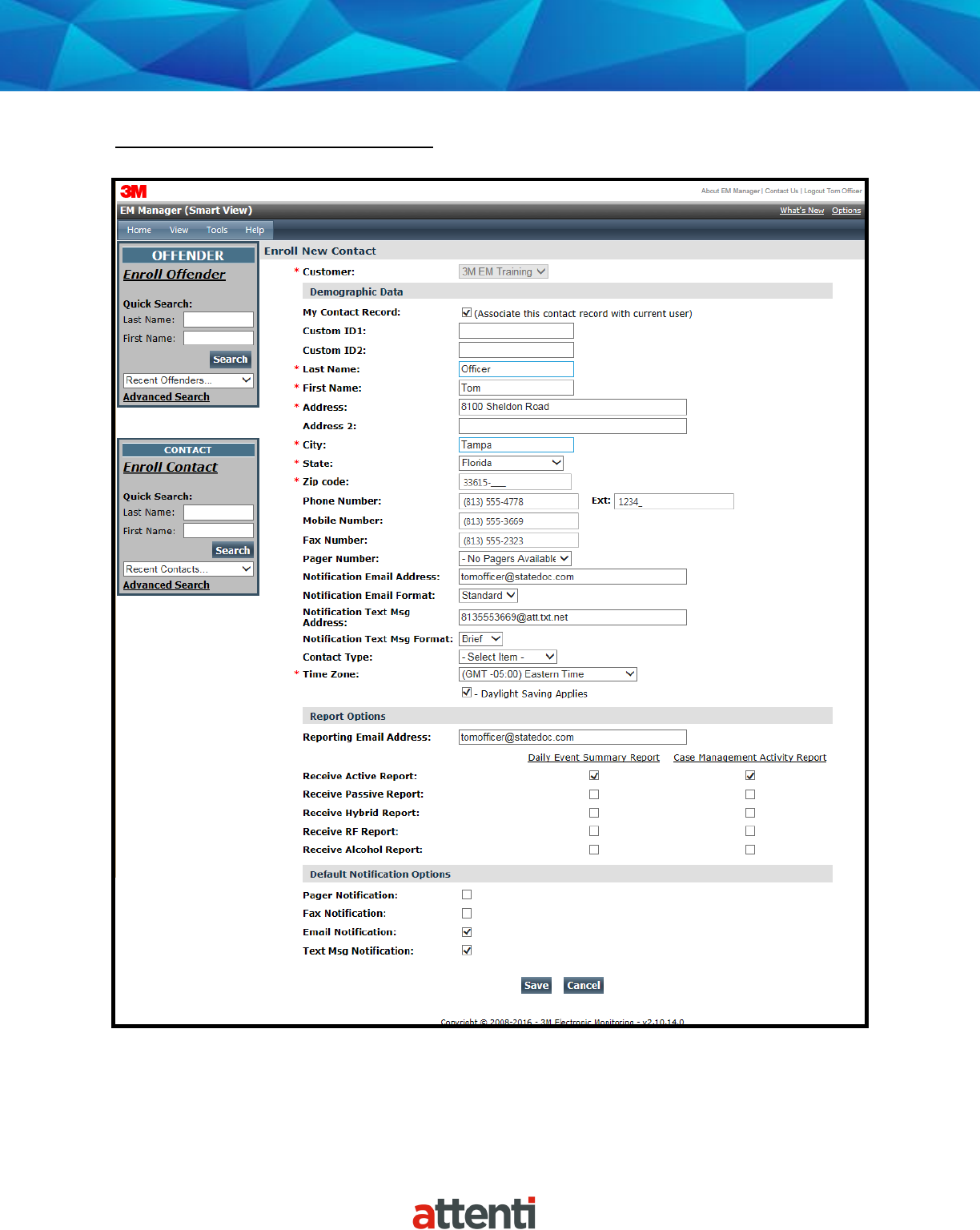980x1230 pixels.
Task: Open Case Management Activity Report link
Action: click(750, 758)
